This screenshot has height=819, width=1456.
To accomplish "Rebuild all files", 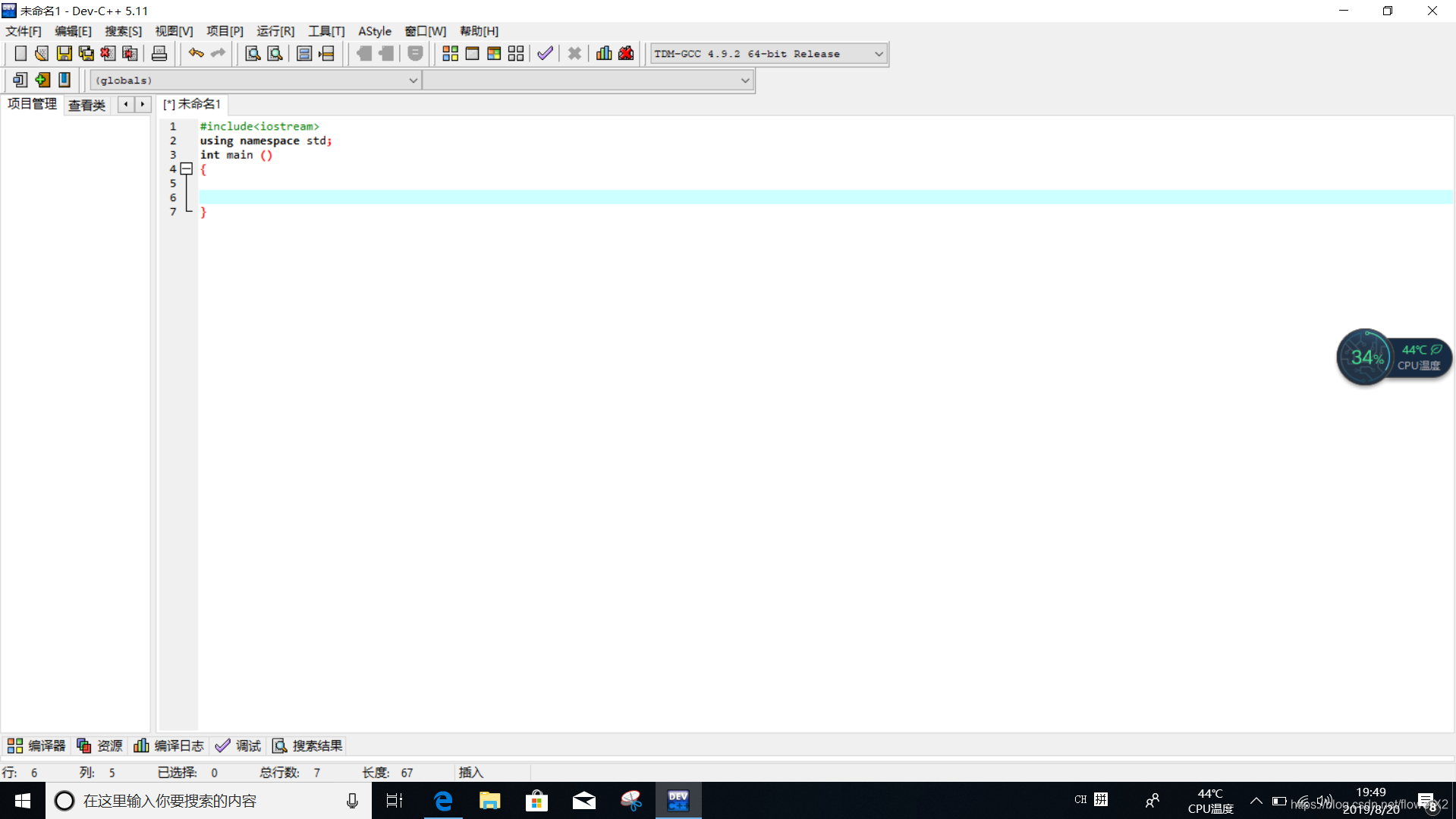I will [x=516, y=53].
